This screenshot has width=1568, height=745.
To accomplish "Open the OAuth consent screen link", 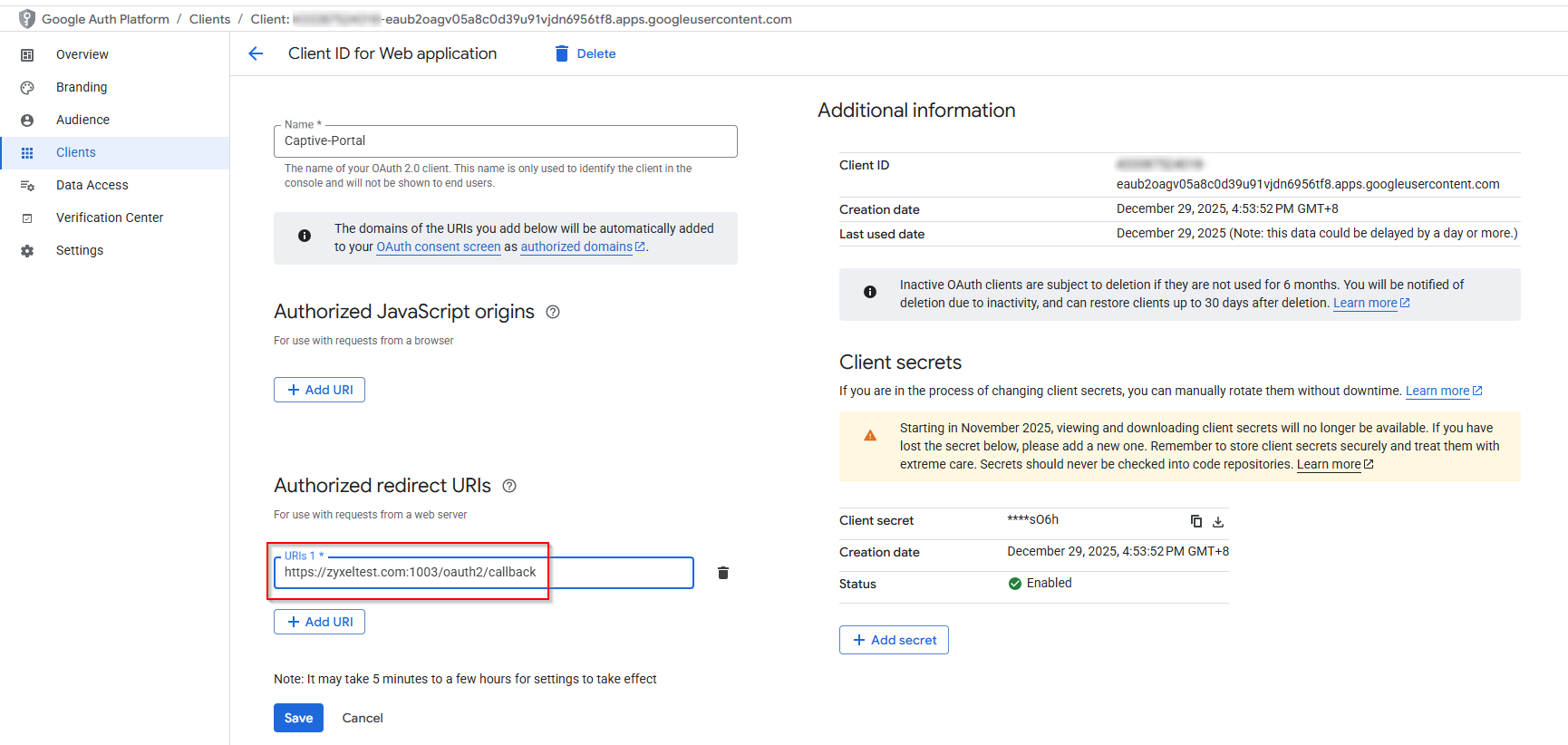I will pyautogui.click(x=439, y=247).
